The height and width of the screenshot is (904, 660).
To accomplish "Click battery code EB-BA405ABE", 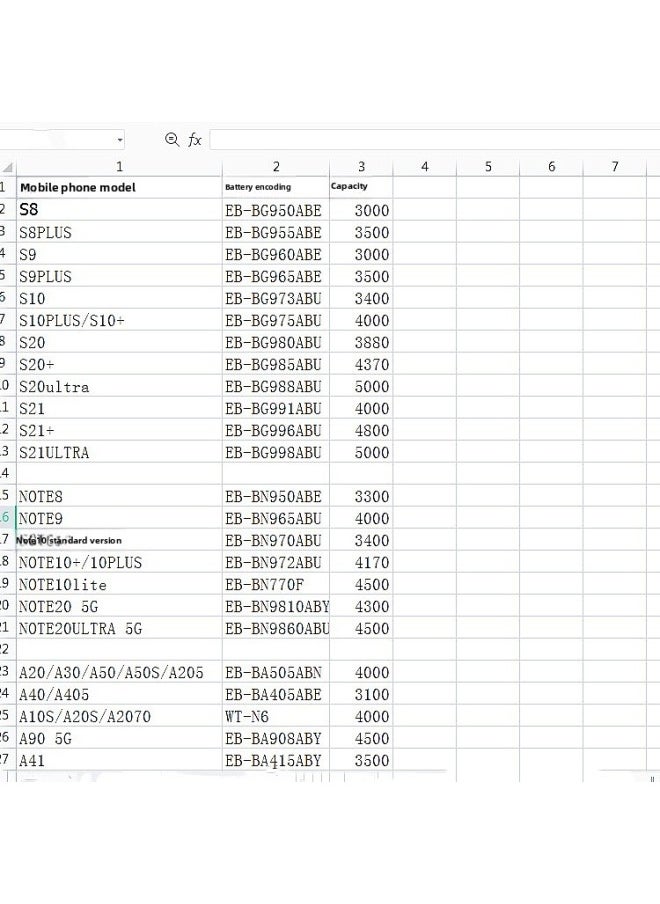I will [x=276, y=694].
